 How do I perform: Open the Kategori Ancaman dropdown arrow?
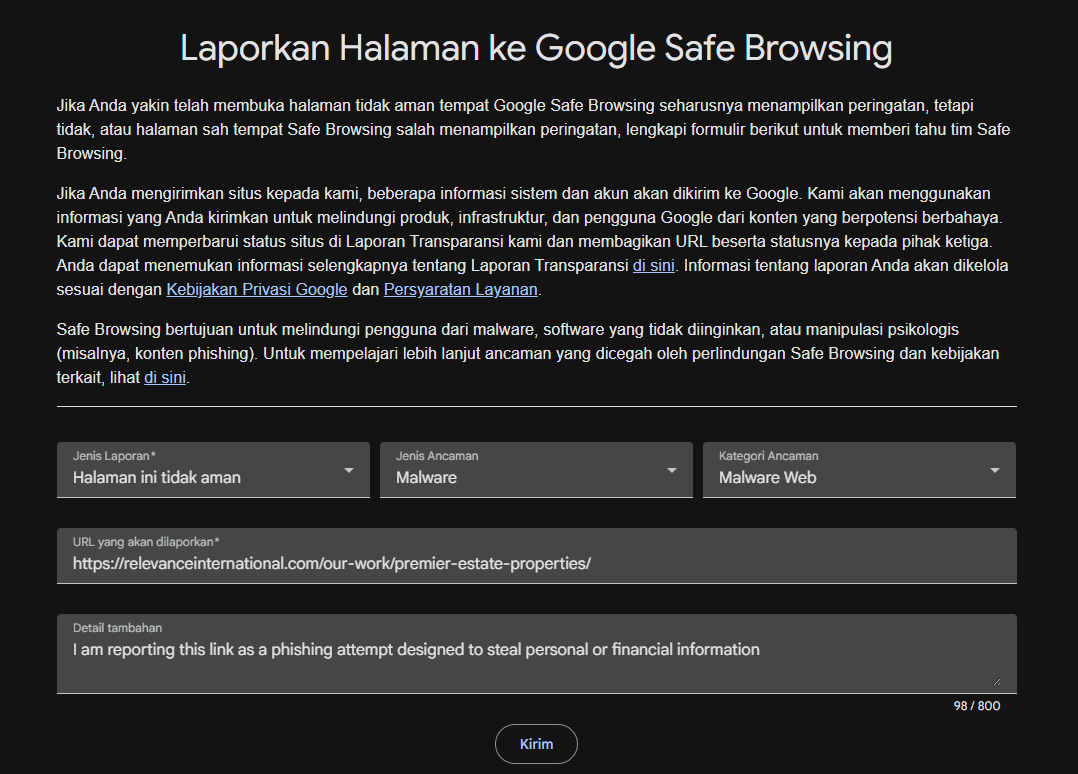point(994,471)
